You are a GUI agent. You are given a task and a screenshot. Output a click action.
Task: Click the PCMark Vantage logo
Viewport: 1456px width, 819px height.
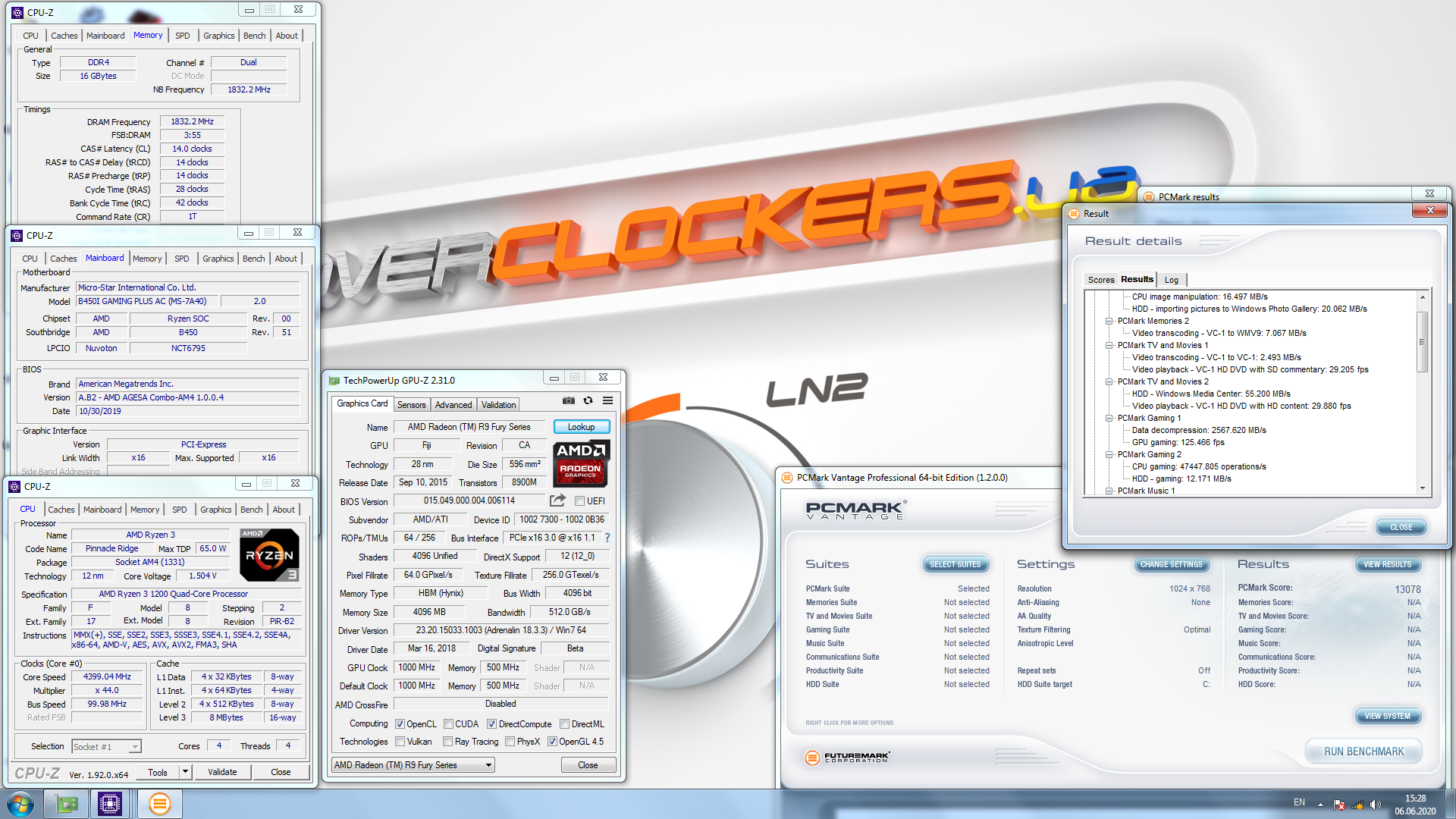pos(855,510)
